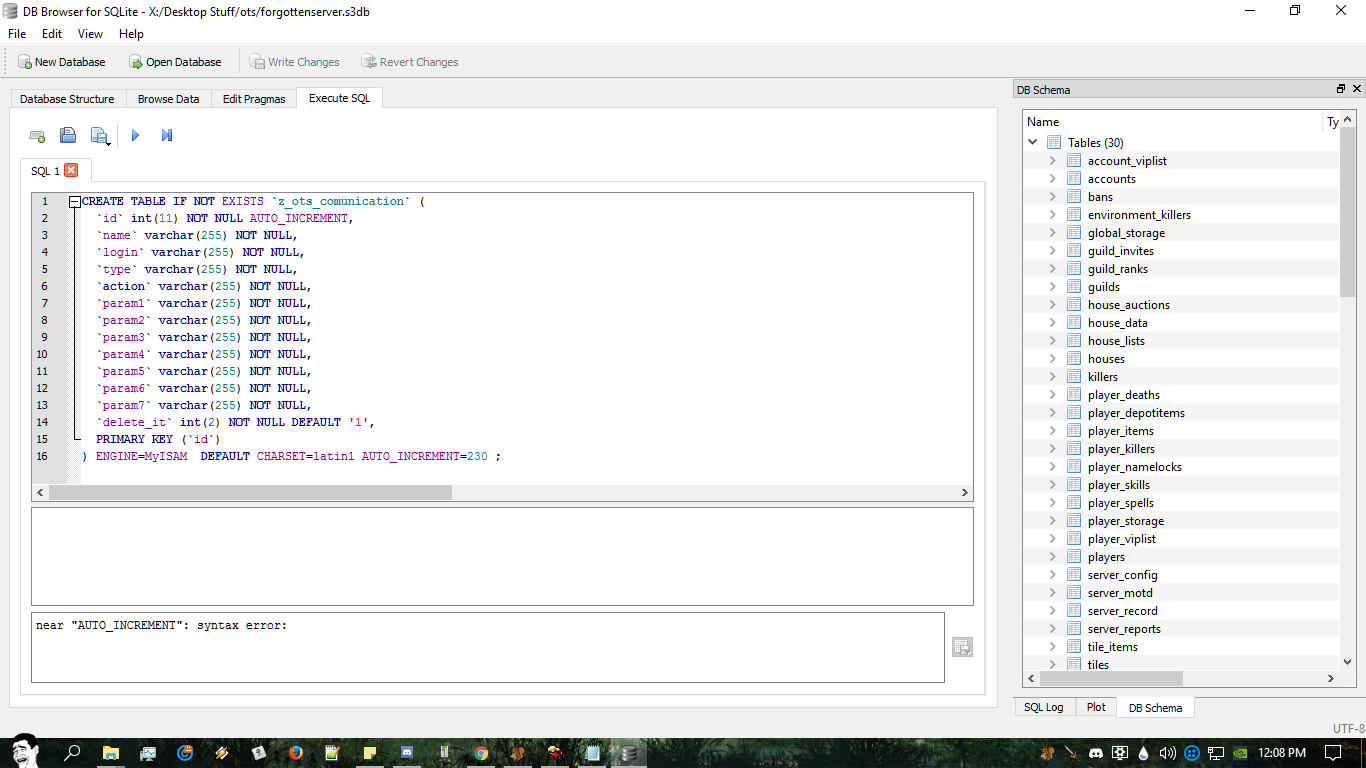Click Open Database toolbar button
Image resolution: width=1366 pixels, height=768 pixels.
coord(176,62)
